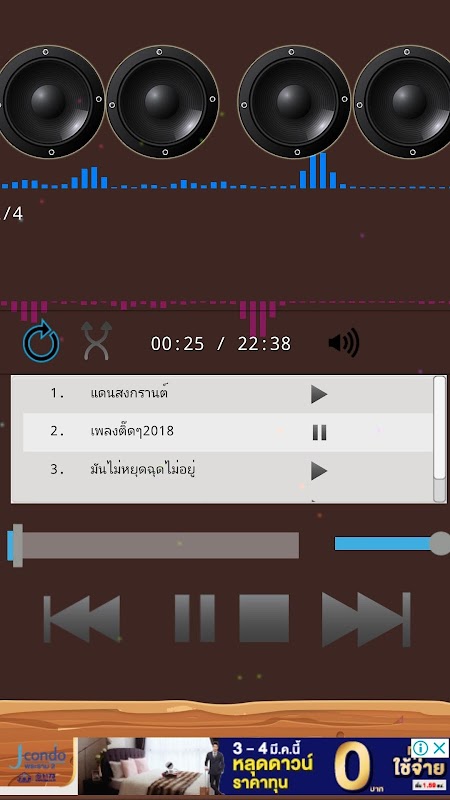Pause track 2 เพลงติ๊ดๆ2018 using its pause icon
The image size is (450, 800).
click(319, 433)
